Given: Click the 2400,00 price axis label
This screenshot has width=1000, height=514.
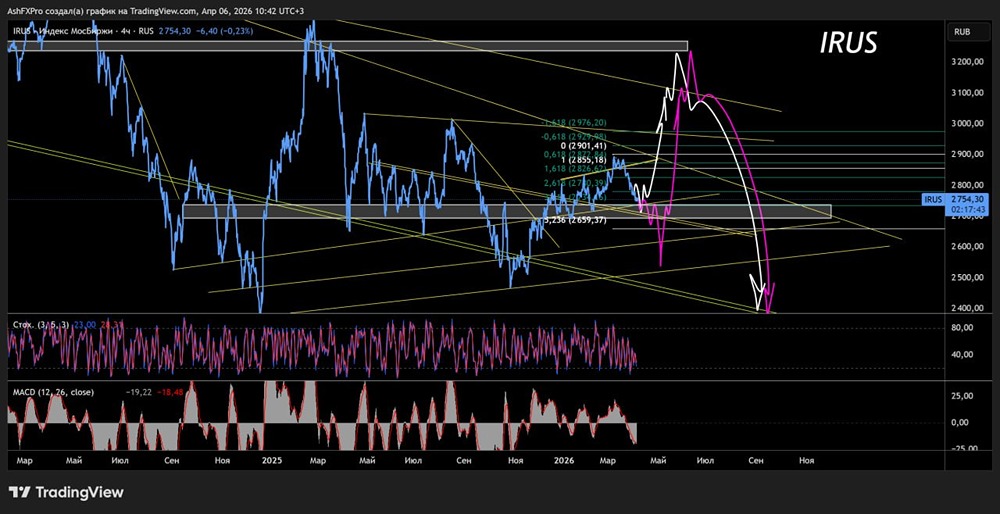Looking at the screenshot, I should point(968,309).
